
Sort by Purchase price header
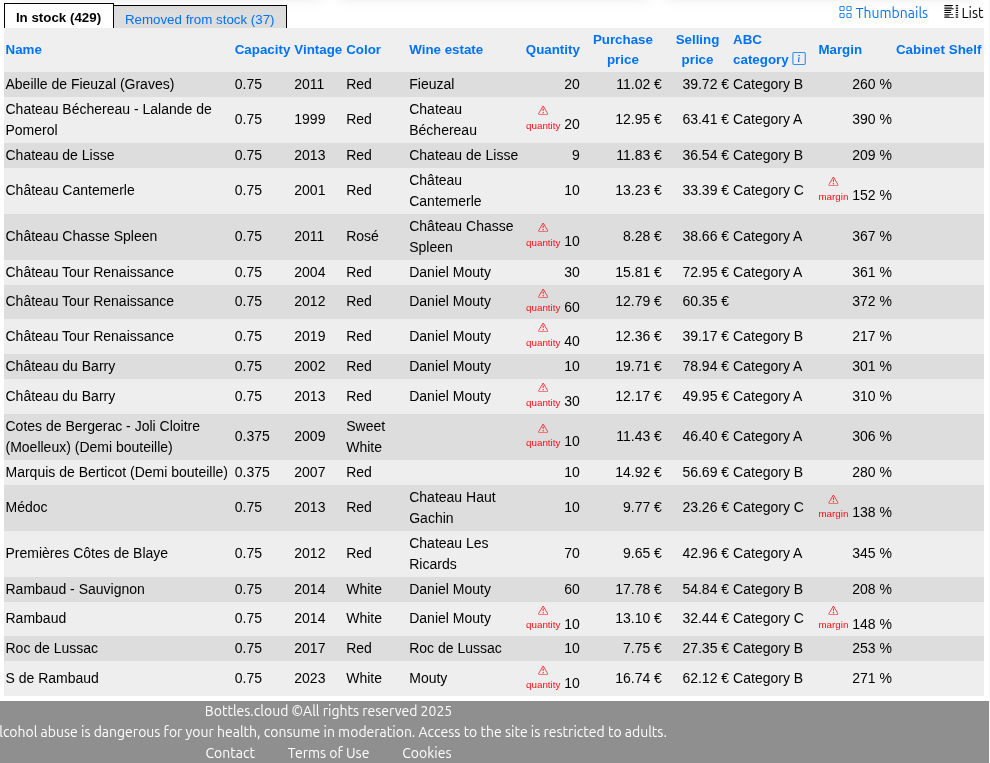[x=622, y=50]
